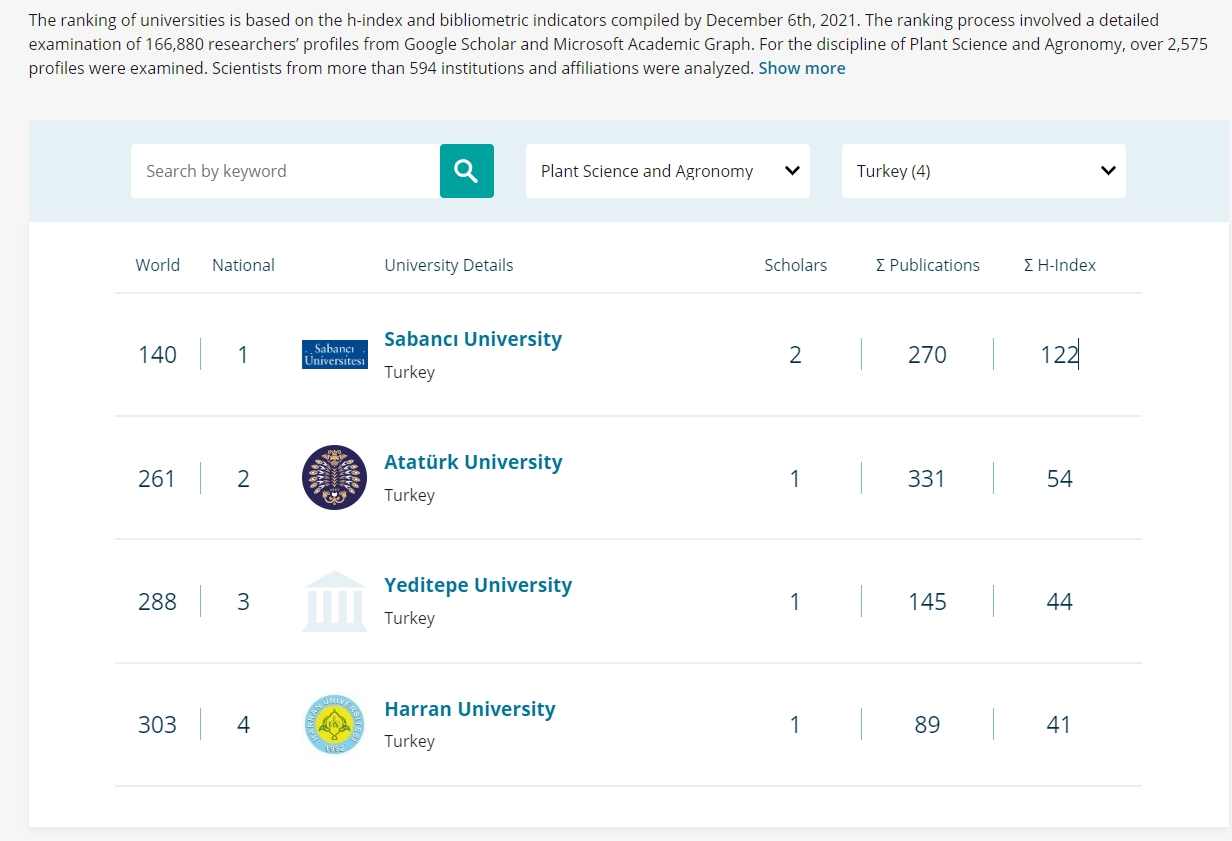Click scholars count 1 for Atatürk University
This screenshot has height=841, width=1232.
click(795, 479)
